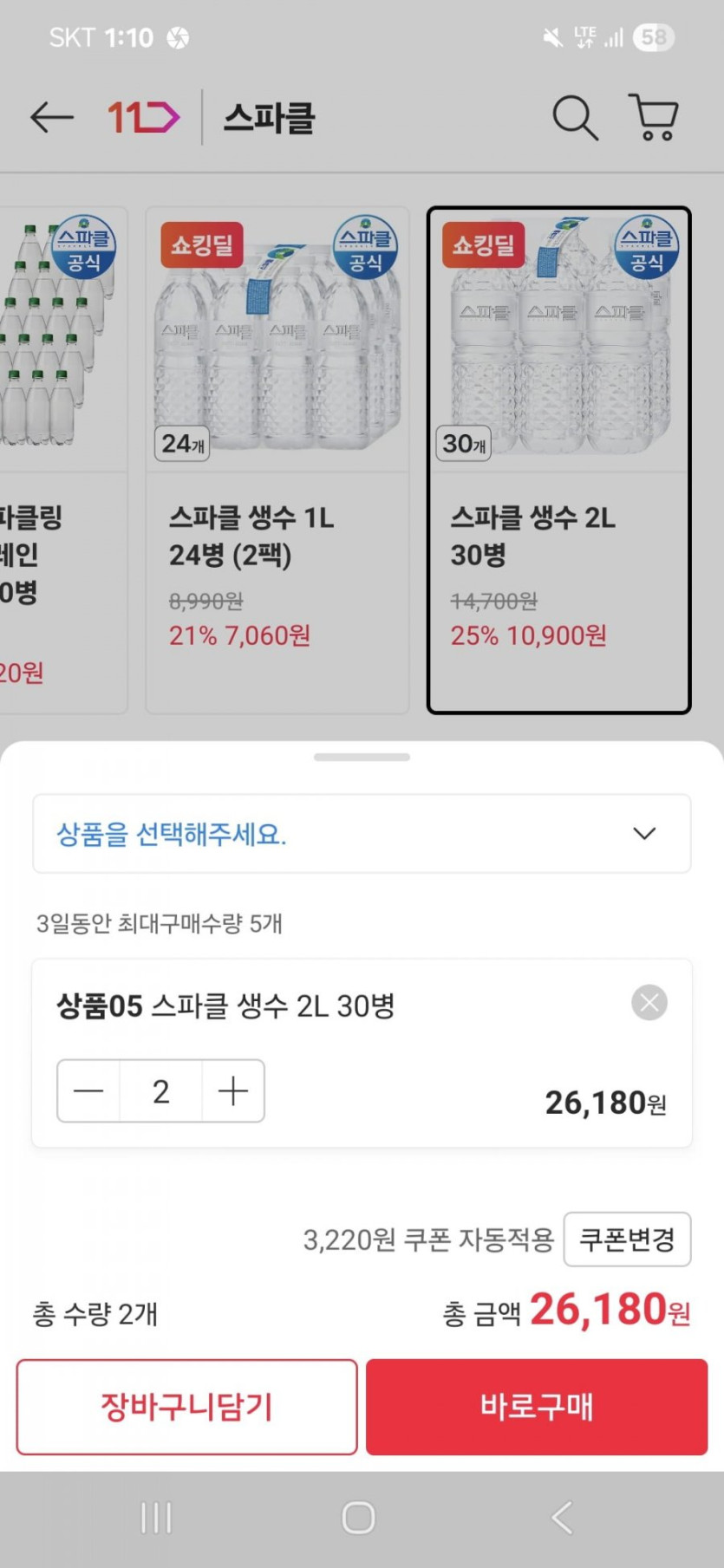
Task: Open Android recent apps button
Action: click(156, 1518)
